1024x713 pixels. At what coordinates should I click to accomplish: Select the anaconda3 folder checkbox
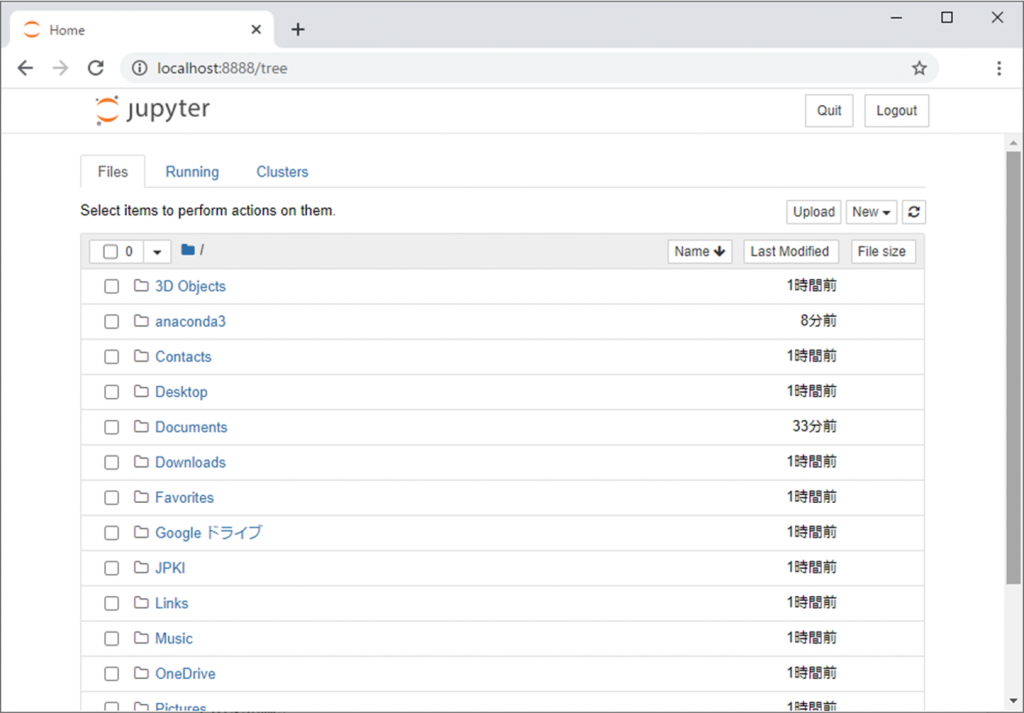112,322
